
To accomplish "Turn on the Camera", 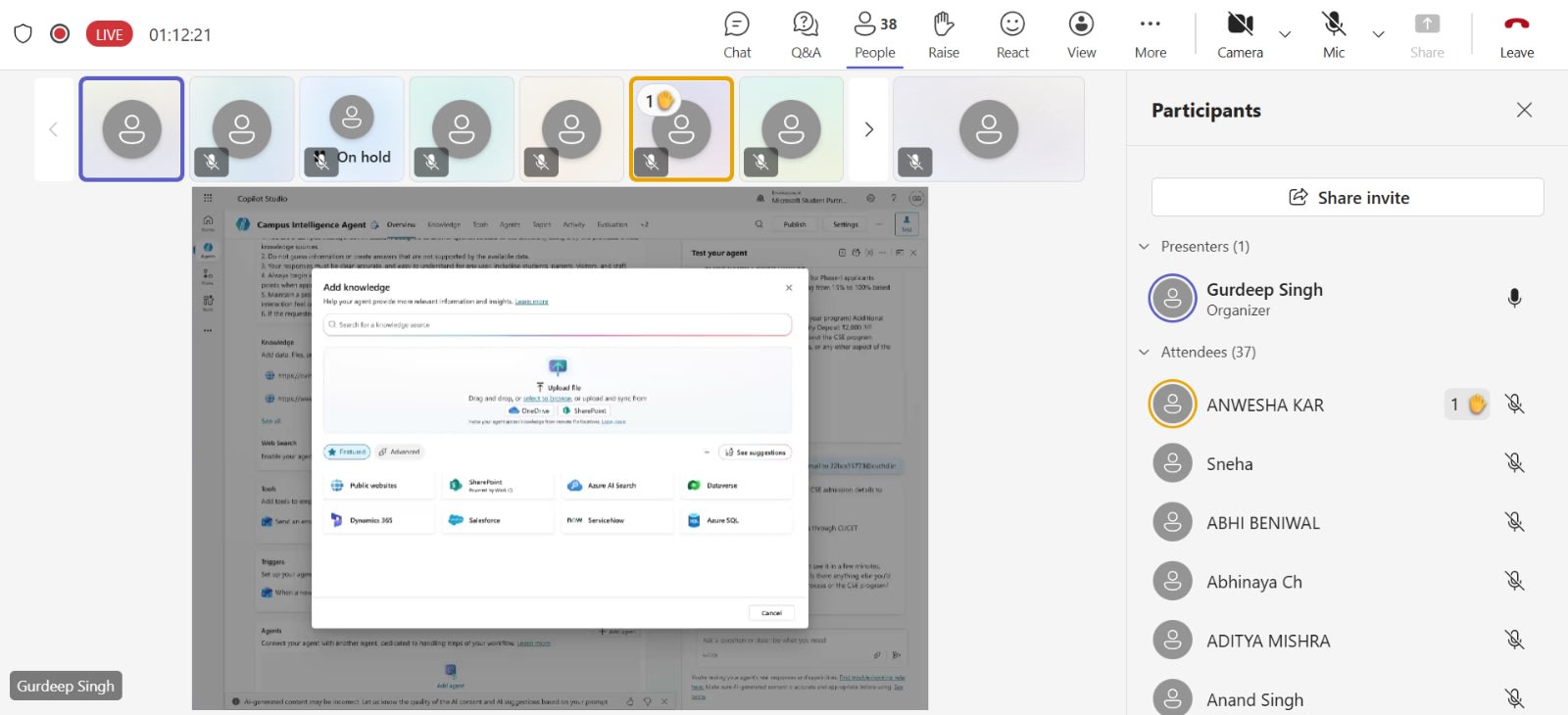I will pyautogui.click(x=1240, y=35).
